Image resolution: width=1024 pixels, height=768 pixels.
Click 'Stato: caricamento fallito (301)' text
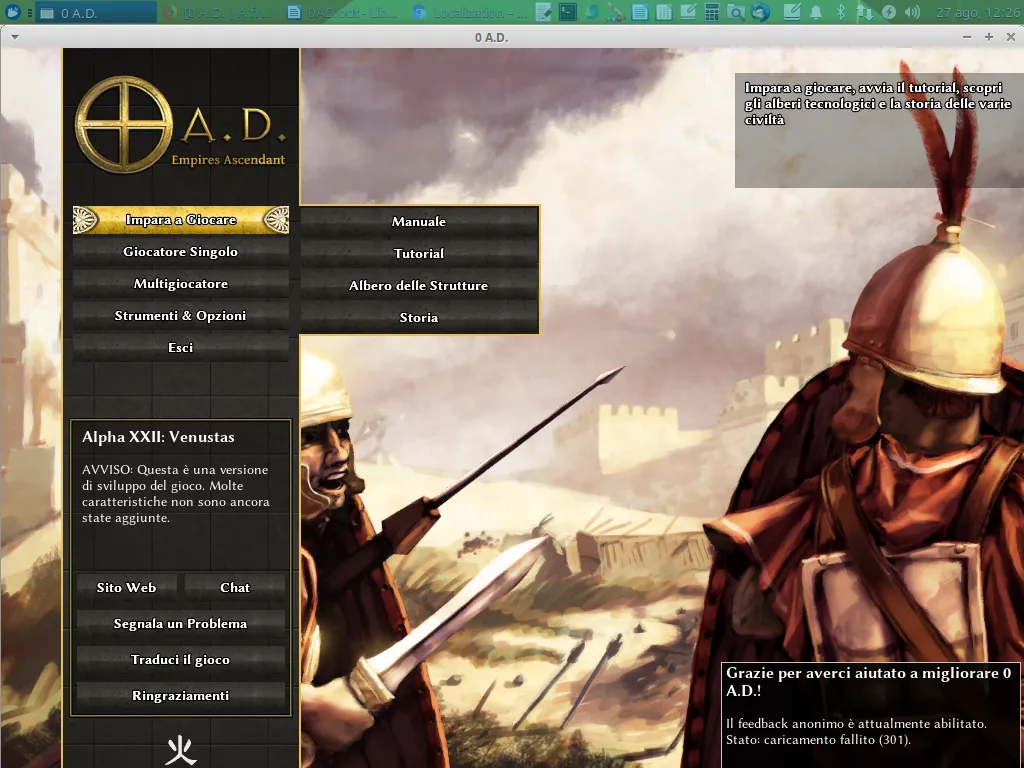pos(818,740)
